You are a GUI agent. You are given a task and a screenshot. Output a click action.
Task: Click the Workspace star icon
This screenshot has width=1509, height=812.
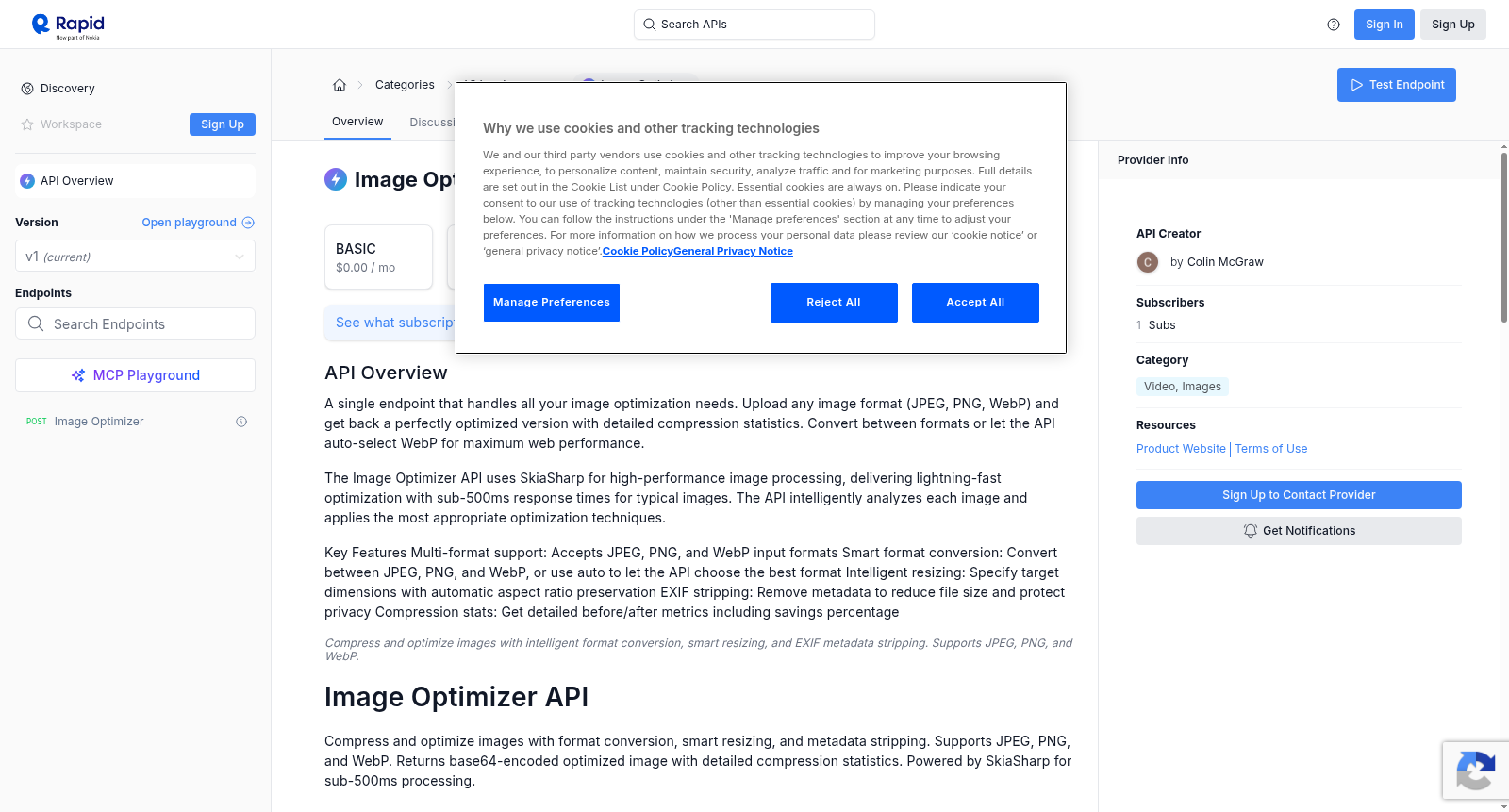(x=27, y=124)
